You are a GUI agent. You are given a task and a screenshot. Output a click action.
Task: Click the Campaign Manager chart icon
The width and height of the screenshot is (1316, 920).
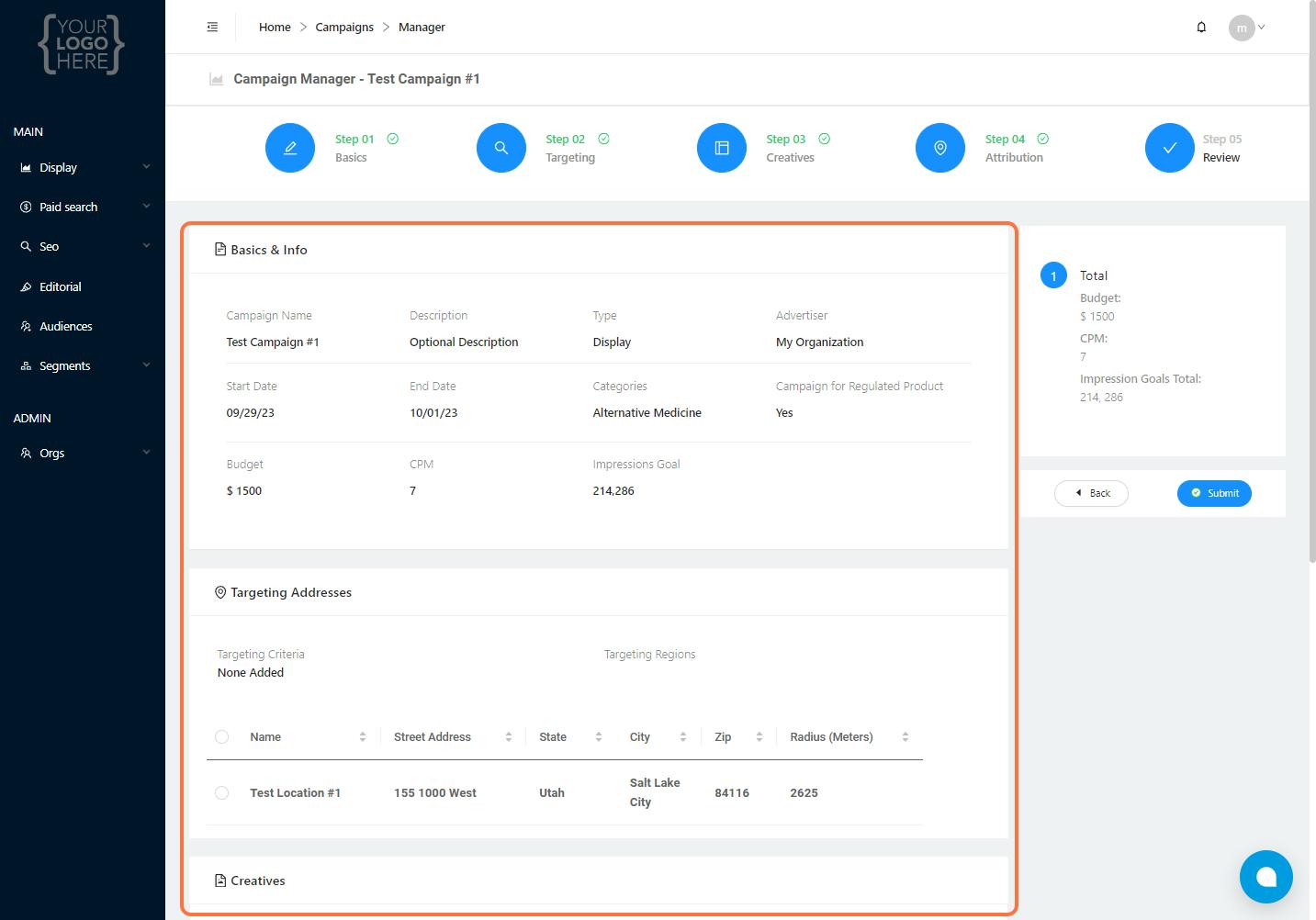217,80
